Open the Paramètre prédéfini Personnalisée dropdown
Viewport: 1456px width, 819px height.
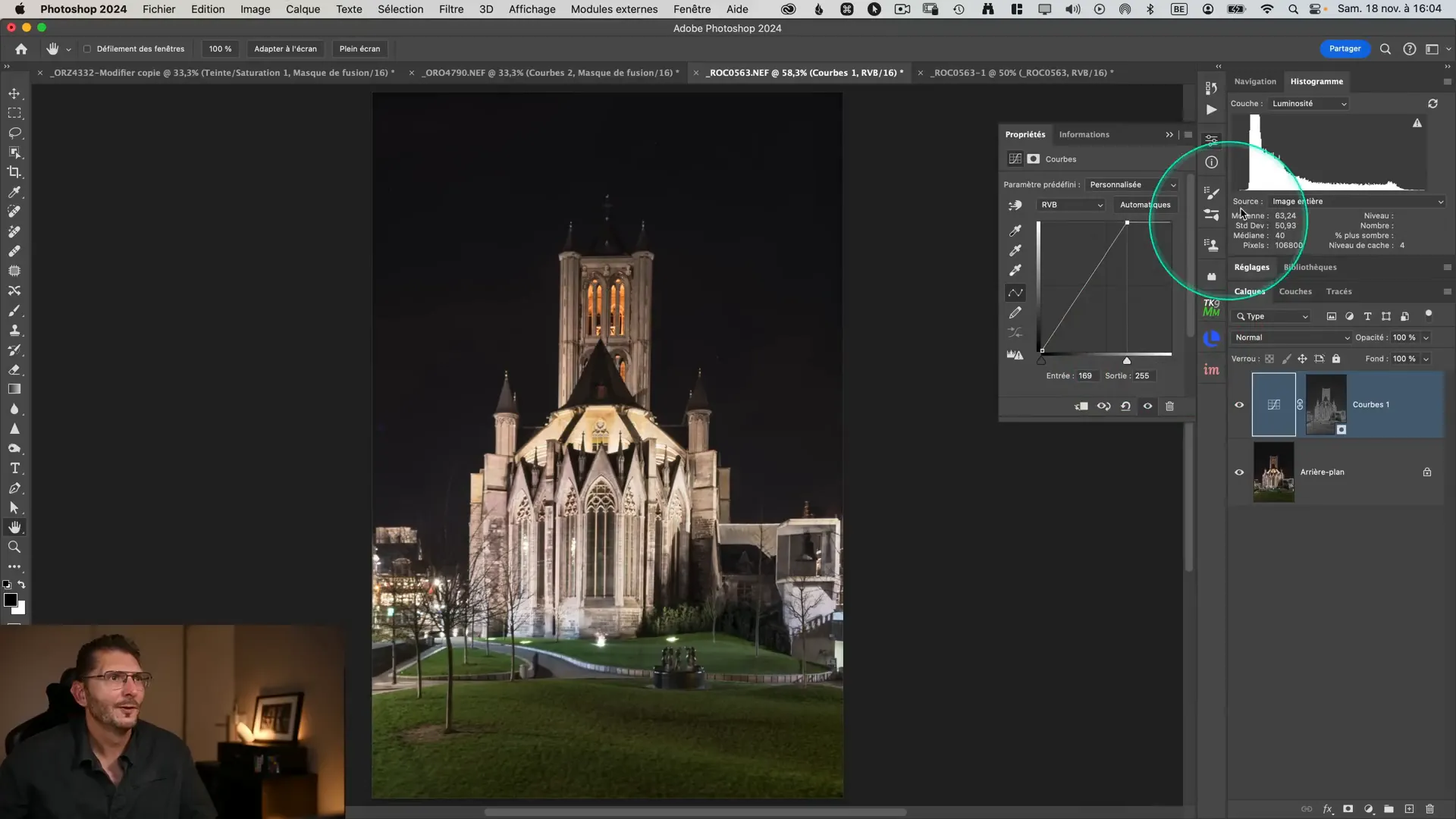[x=1132, y=185]
